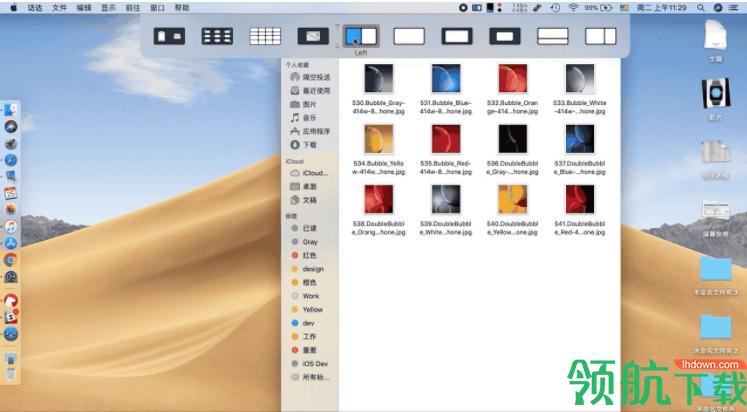Filter by the 重要 tag
The height and width of the screenshot is (412, 747).
[x=304, y=350]
